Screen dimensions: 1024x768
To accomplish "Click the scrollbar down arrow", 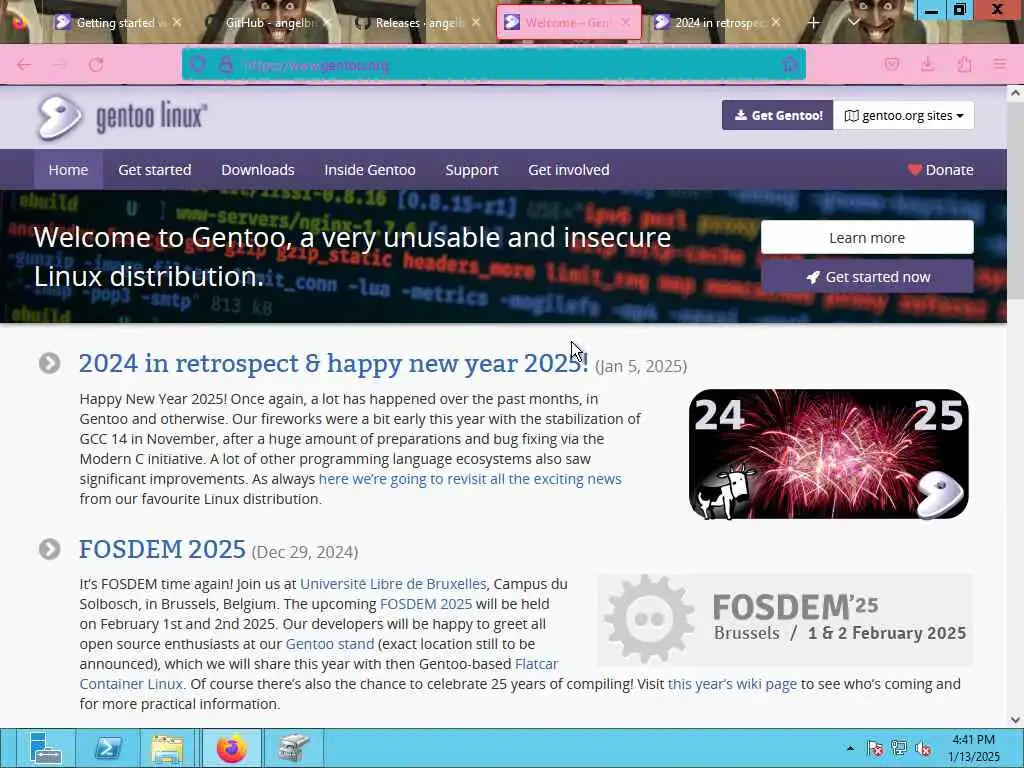I will [1016, 720].
